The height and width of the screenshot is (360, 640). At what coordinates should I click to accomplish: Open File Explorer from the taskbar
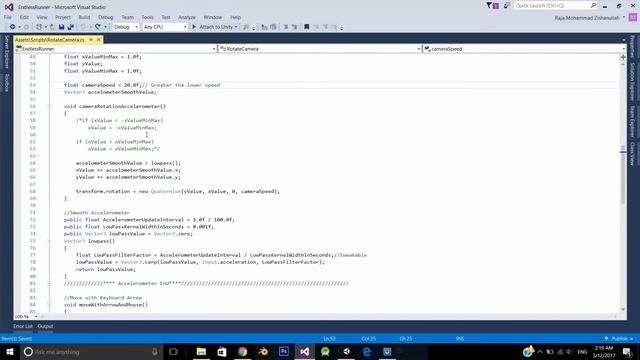tap(201, 351)
